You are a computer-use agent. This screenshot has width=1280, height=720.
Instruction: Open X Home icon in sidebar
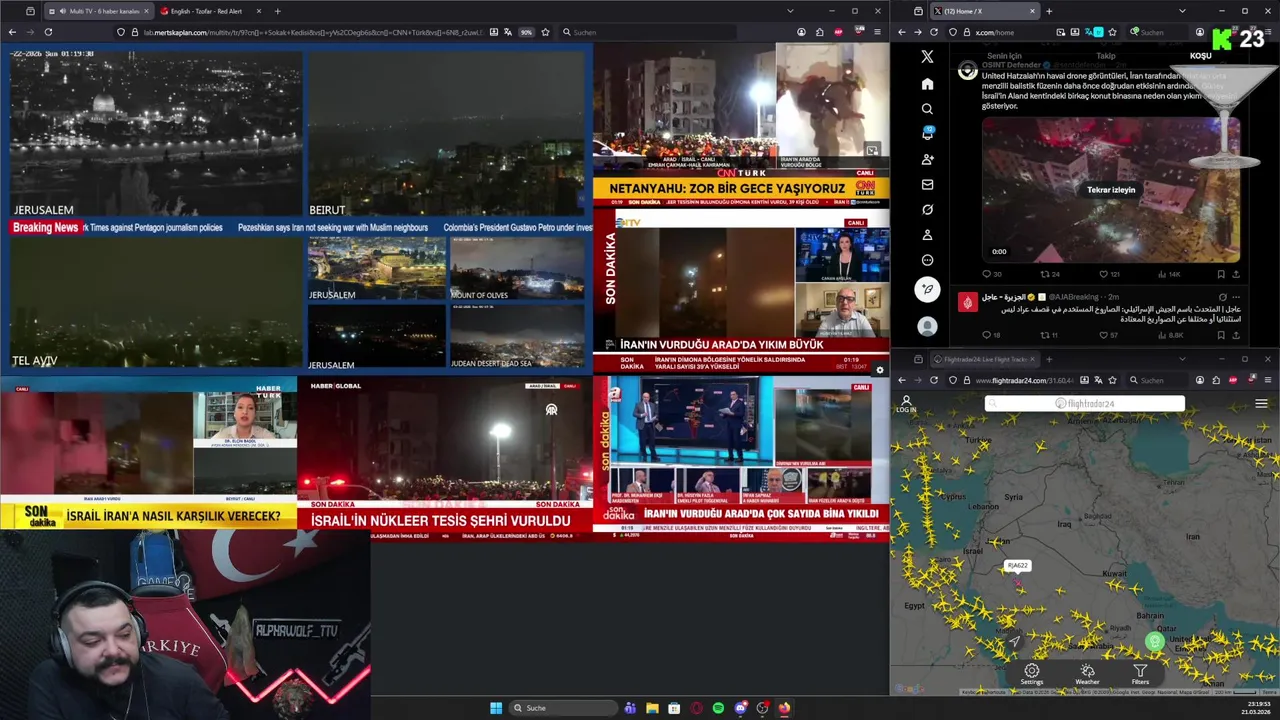927,84
